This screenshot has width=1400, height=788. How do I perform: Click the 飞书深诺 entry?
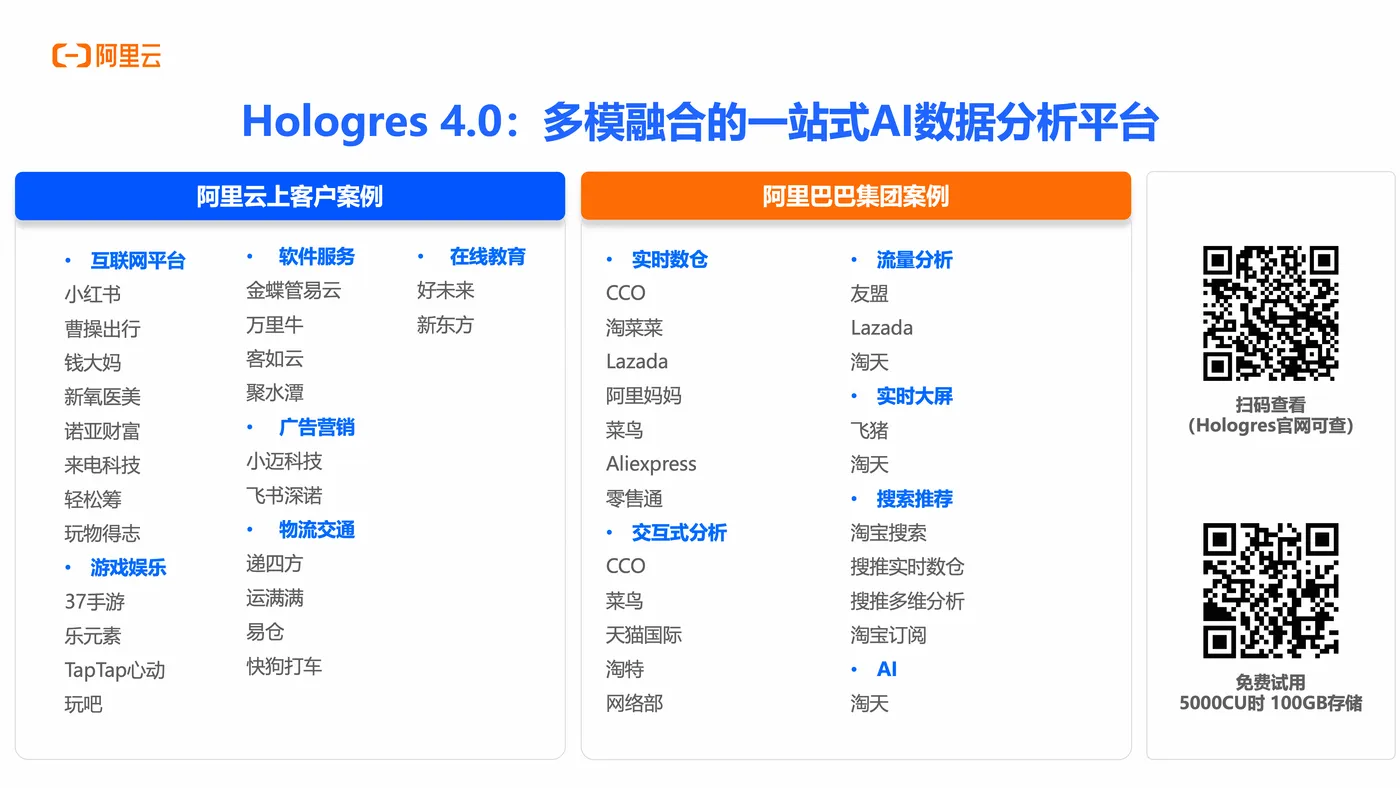pos(284,496)
